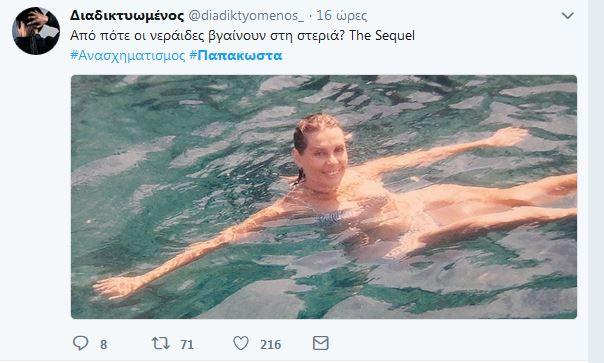
Task: Enlarge the swimming woman photo
Action: 324,197
